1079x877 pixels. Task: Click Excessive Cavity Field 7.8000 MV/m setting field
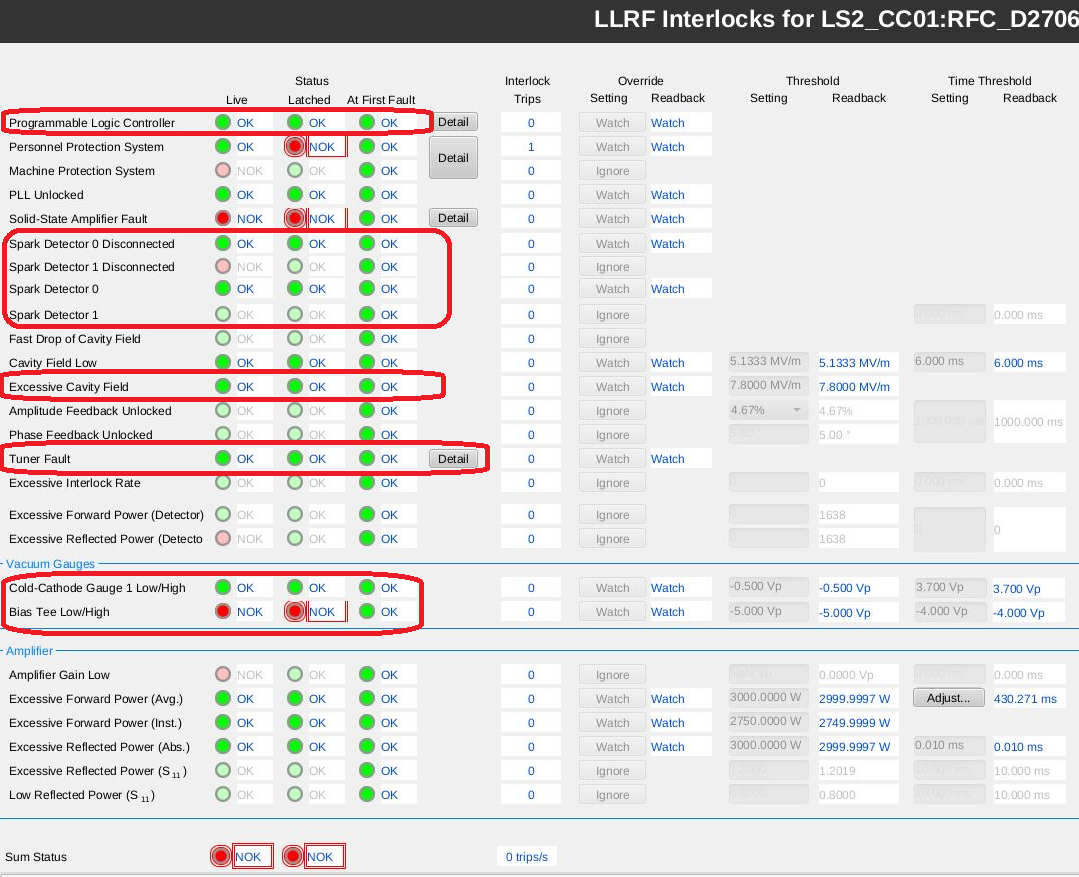(x=767, y=386)
